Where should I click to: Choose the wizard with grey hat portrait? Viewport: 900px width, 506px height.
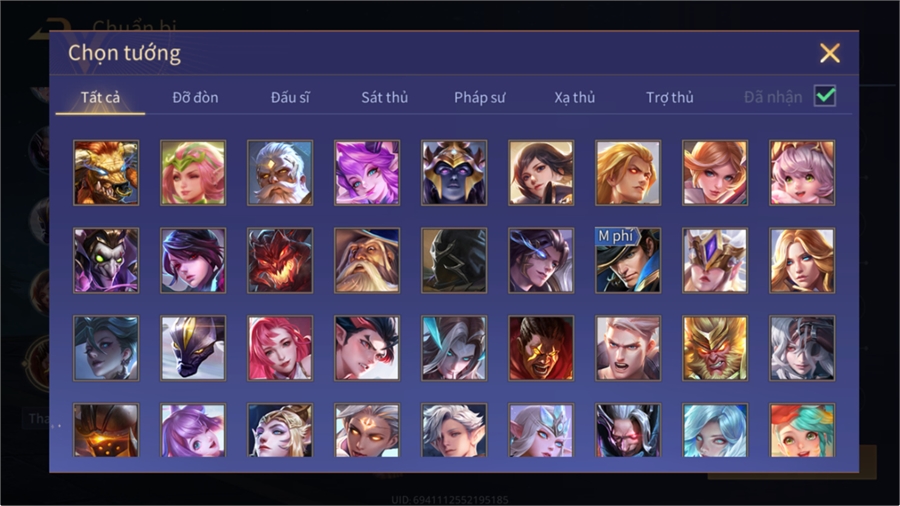pyautogui.click(x=367, y=260)
